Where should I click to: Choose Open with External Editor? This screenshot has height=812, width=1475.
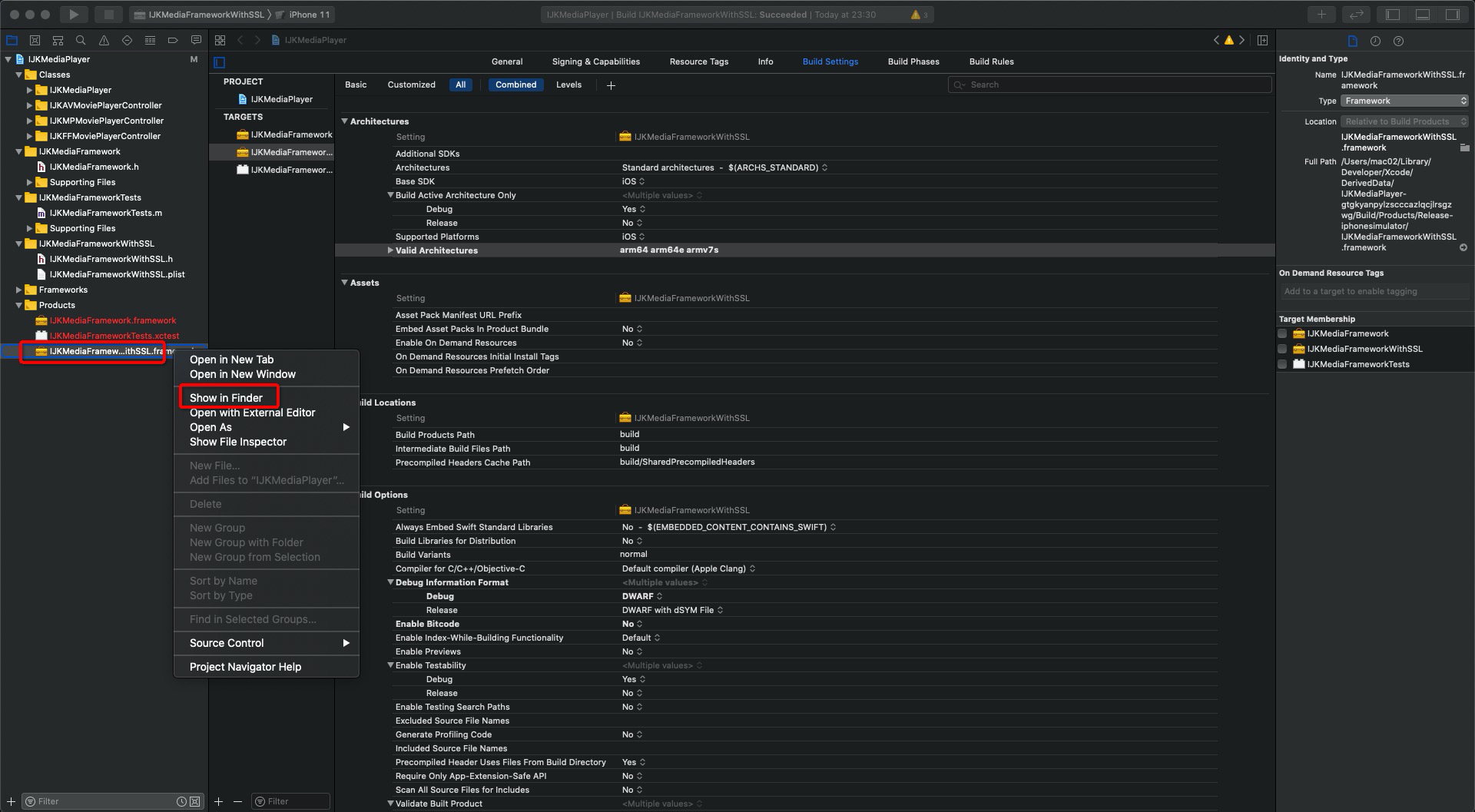[x=252, y=413]
